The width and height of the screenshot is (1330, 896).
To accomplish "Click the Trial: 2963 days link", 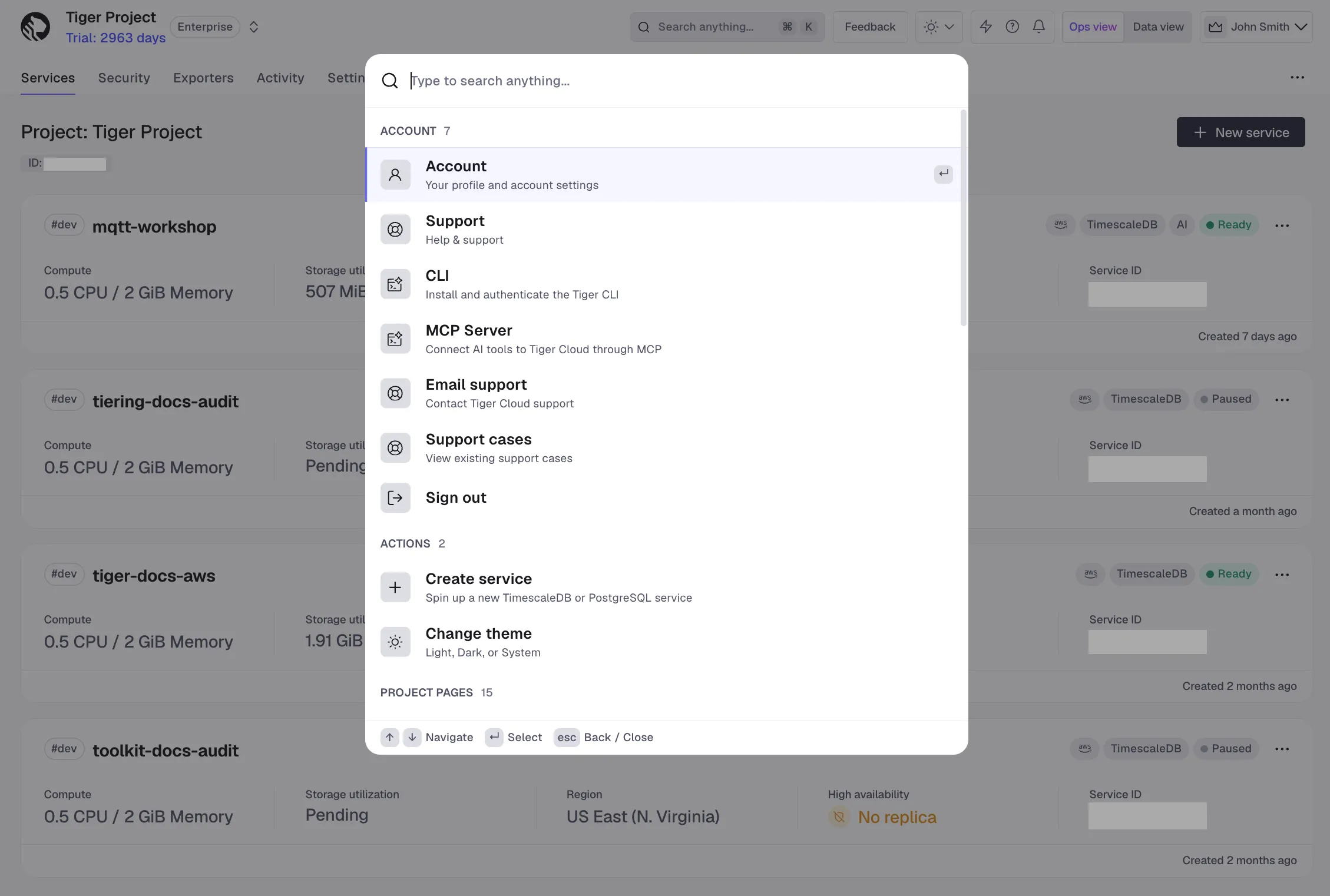I will point(115,38).
